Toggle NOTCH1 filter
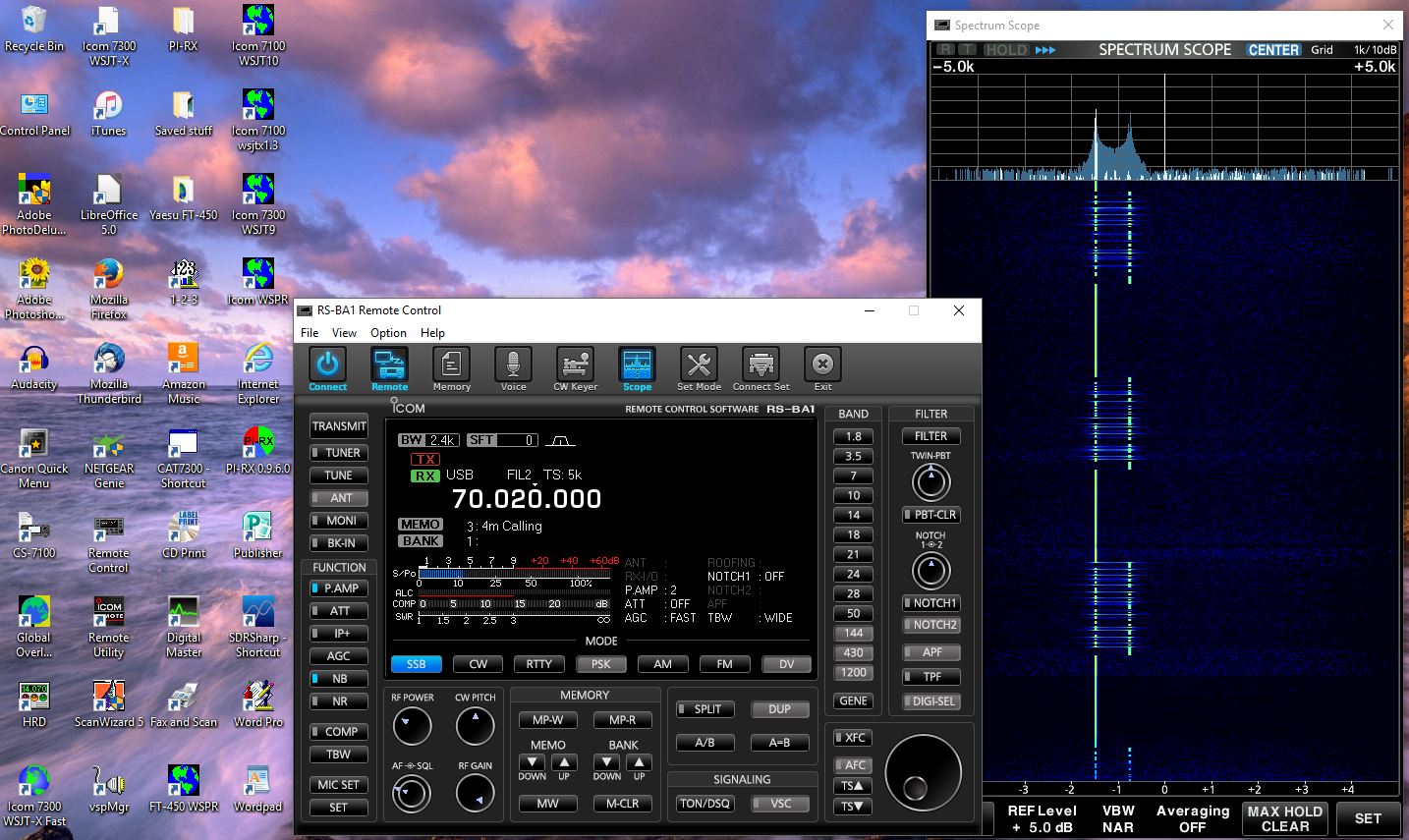1409x840 pixels. (x=930, y=603)
